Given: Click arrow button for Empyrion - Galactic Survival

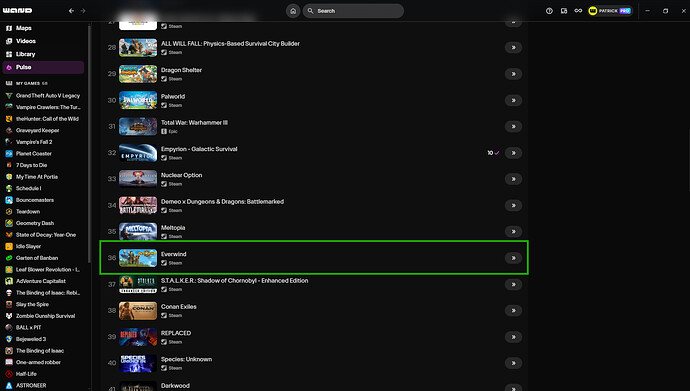Looking at the screenshot, I should [x=513, y=153].
